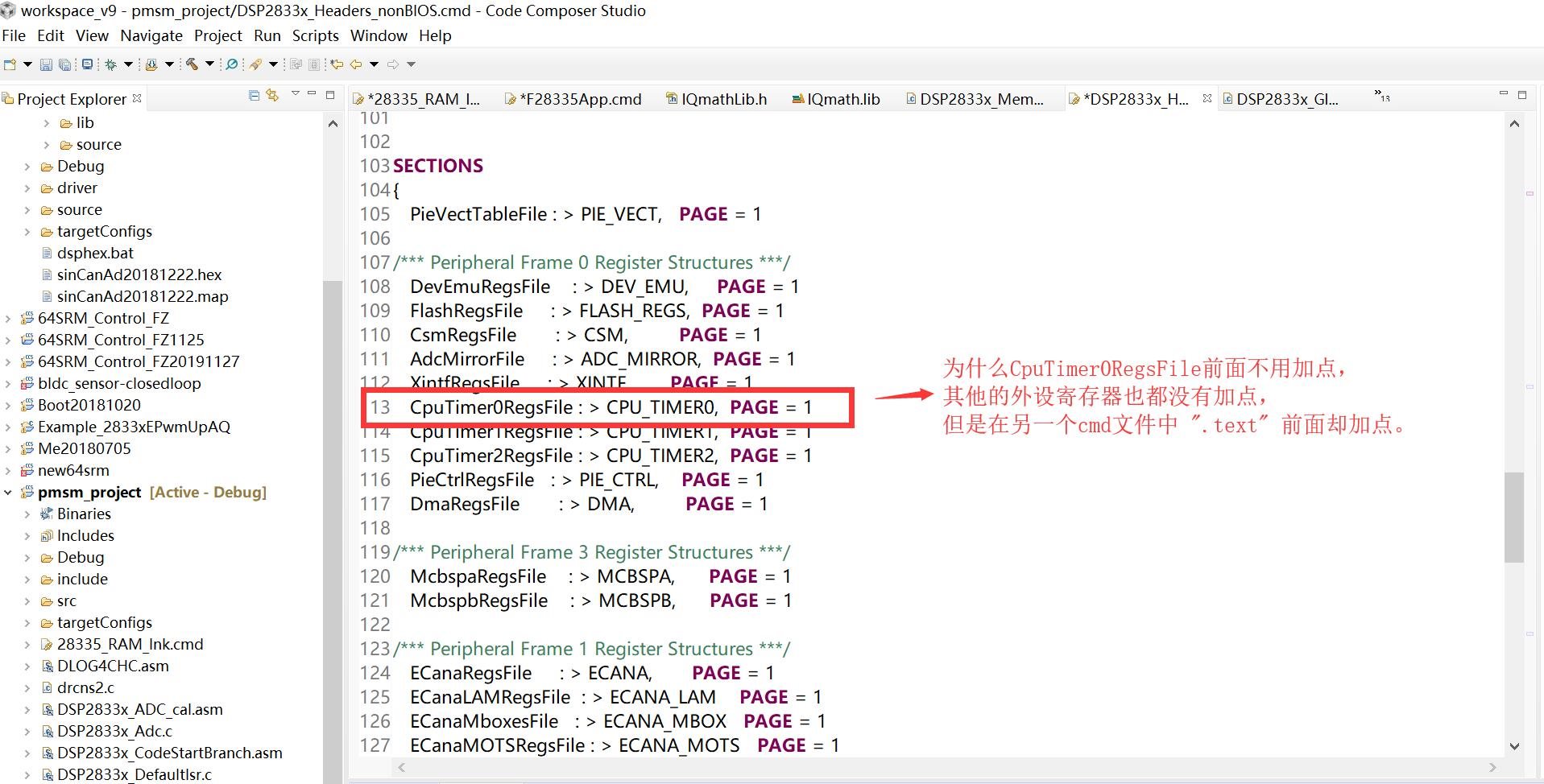The width and height of the screenshot is (1544, 784).
Task: Open the New file dropdown arrow
Action: (27, 64)
